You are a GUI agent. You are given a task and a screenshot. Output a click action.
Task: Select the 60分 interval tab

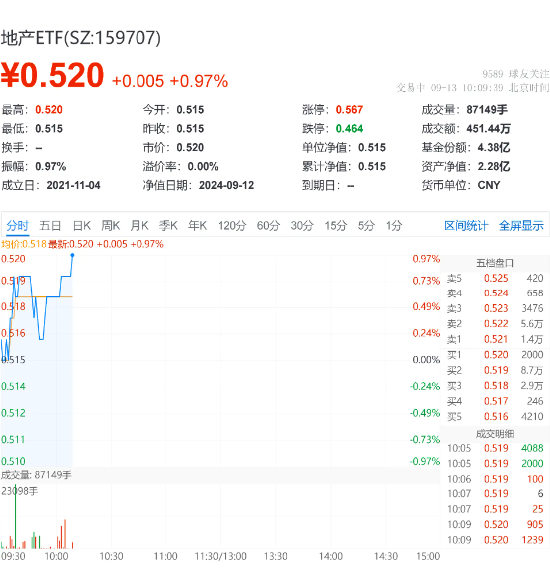pyautogui.click(x=268, y=225)
